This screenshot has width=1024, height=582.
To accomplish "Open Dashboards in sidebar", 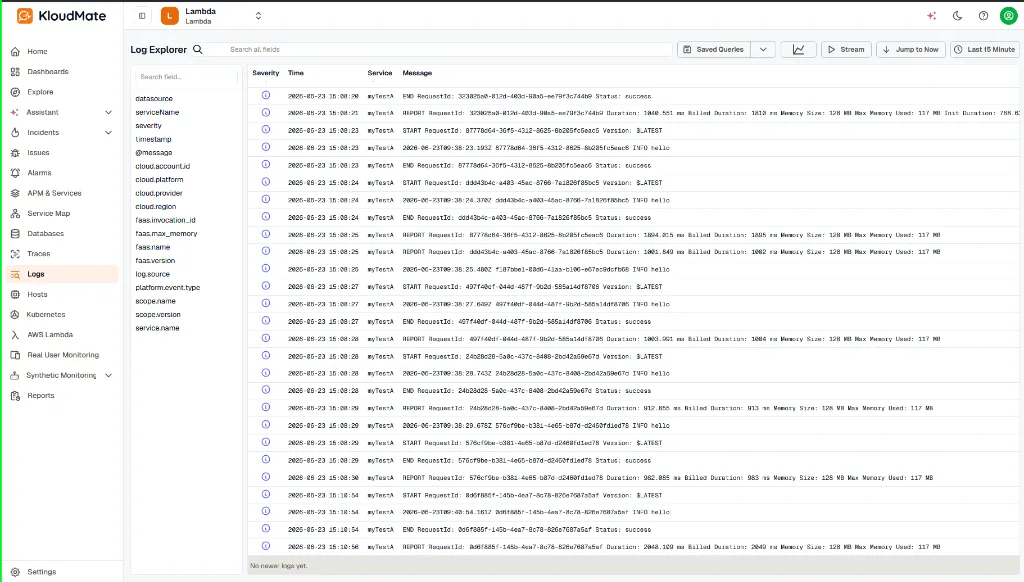I will pyautogui.click(x=48, y=72).
